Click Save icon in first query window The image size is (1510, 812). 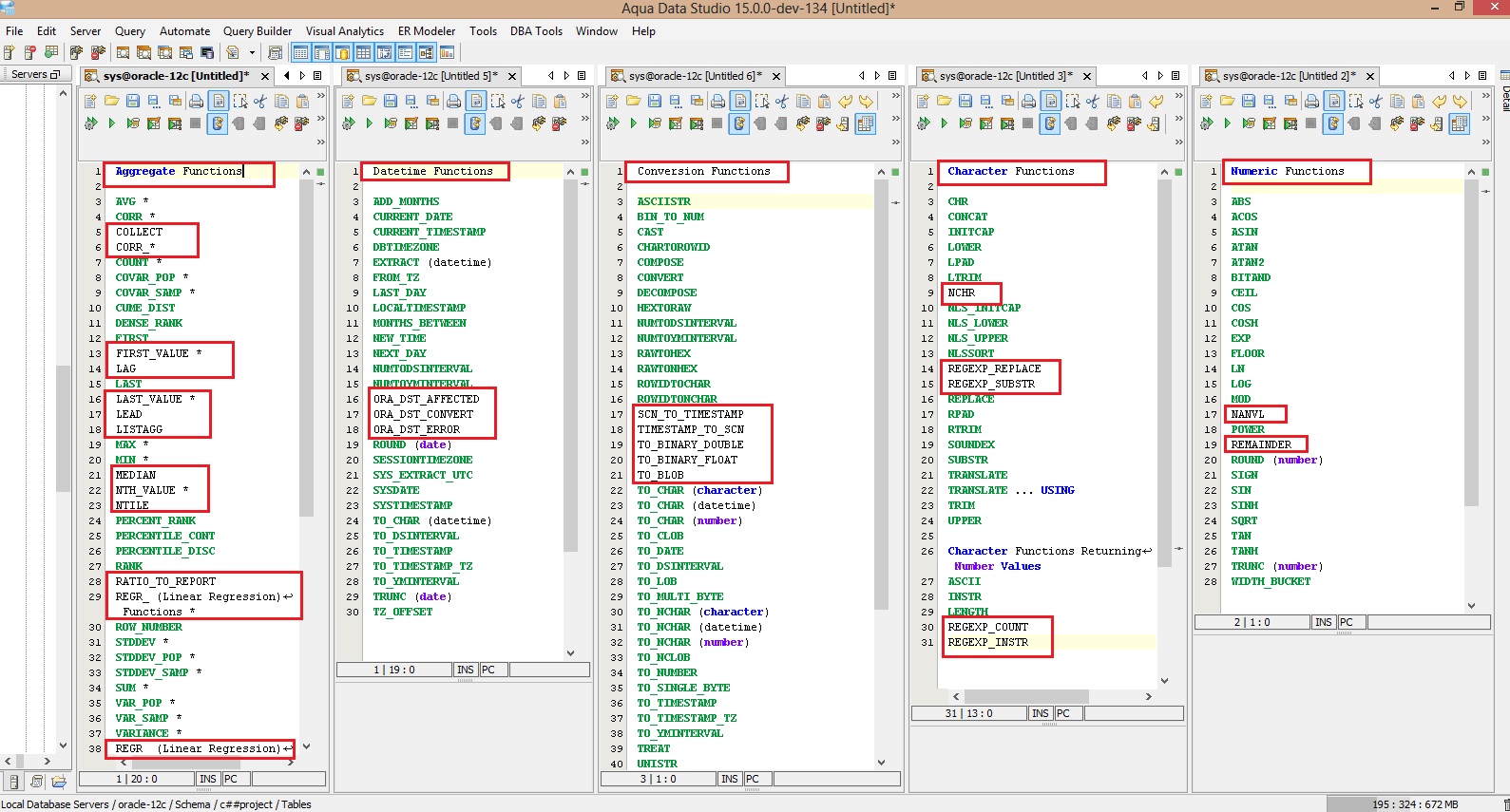coord(133,101)
